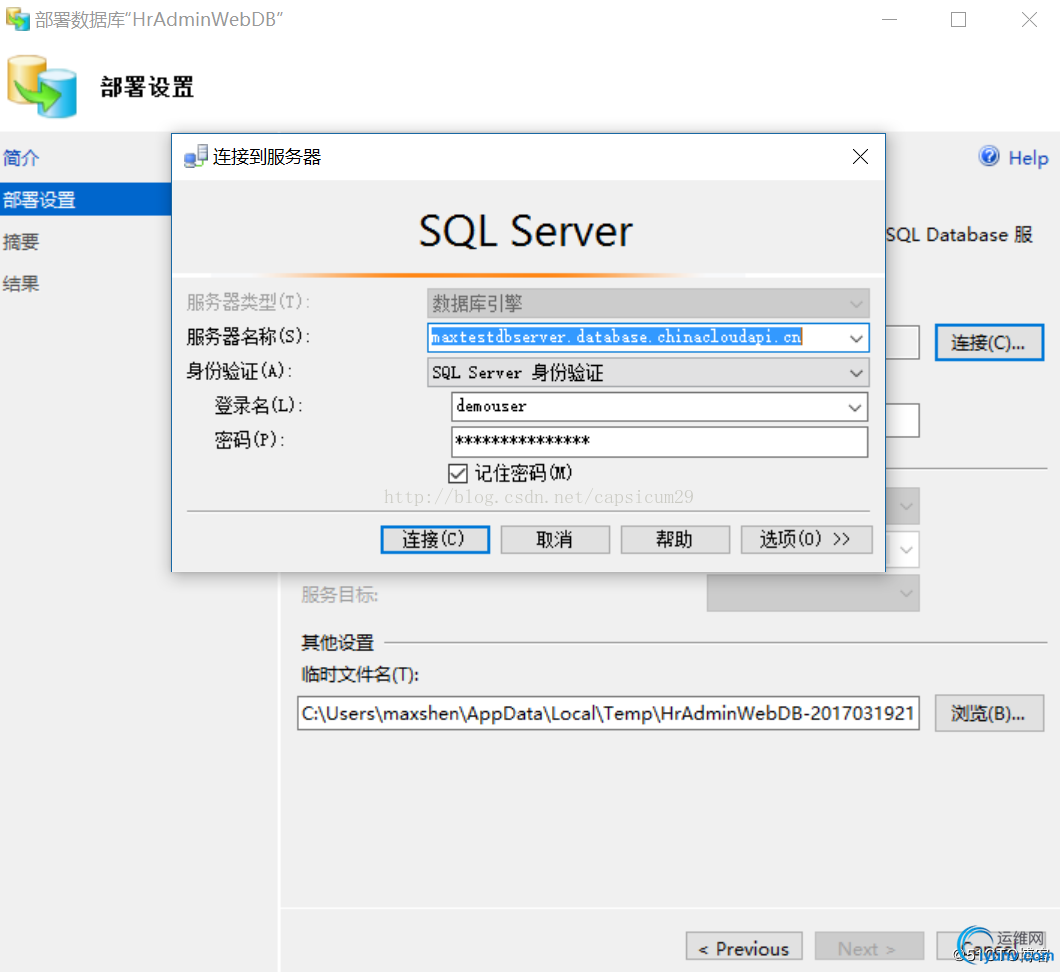Screen dimensions: 1060x972
Task: Open the 服务目标 dropdown in the wizard
Action: tap(813, 593)
